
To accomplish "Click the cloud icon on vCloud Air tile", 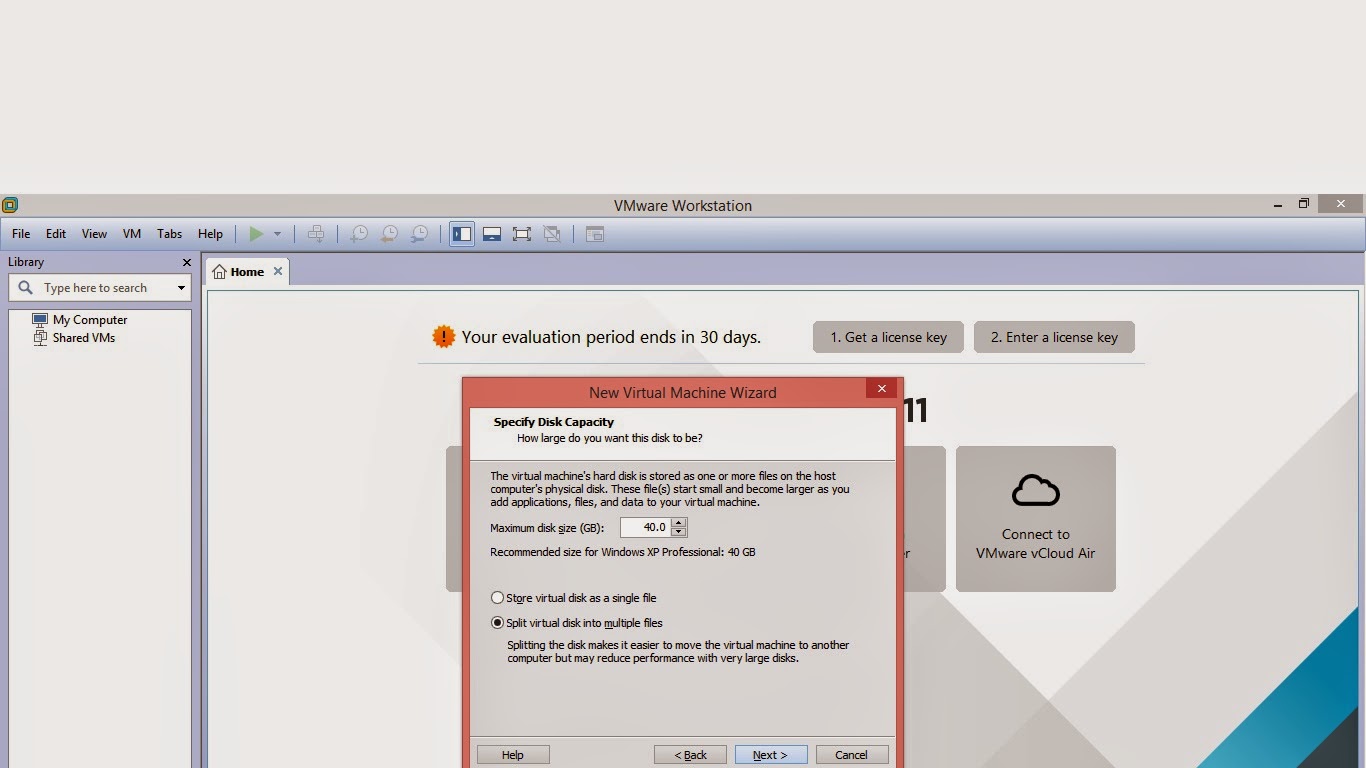I will click(x=1036, y=491).
